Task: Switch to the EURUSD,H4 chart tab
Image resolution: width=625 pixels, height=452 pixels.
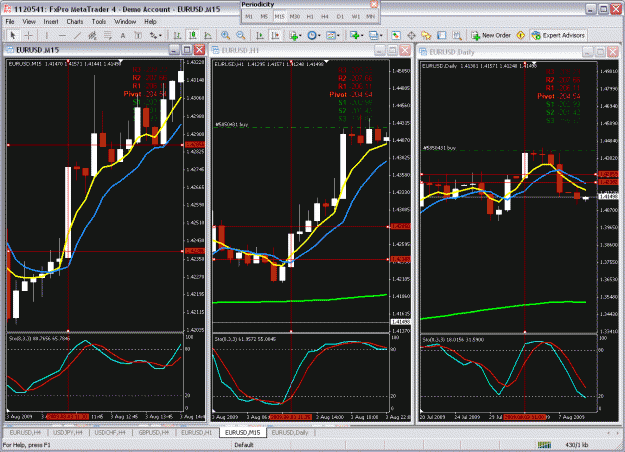Action: [25, 432]
